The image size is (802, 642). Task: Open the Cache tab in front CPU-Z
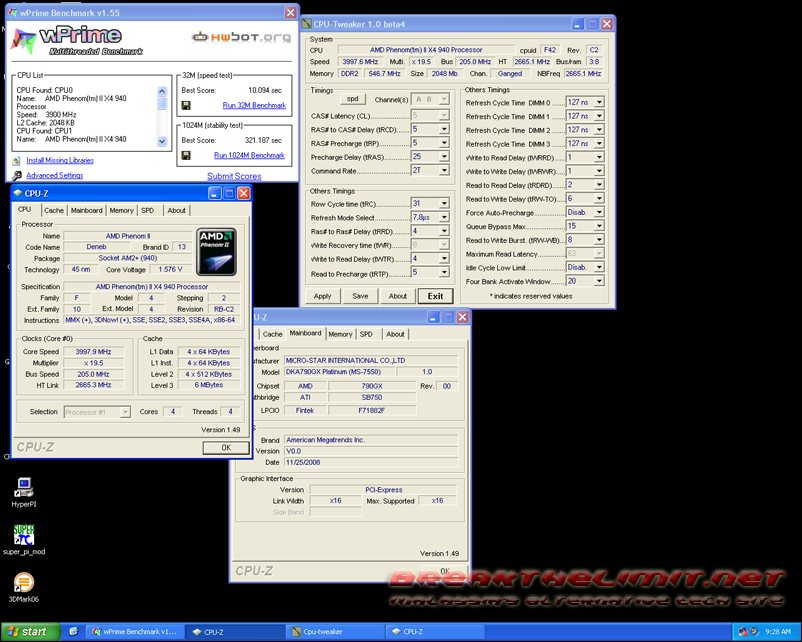(x=54, y=210)
